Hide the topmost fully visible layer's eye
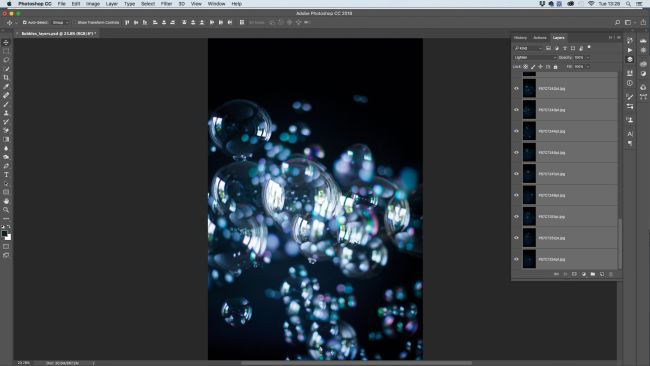 click(x=516, y=88)
